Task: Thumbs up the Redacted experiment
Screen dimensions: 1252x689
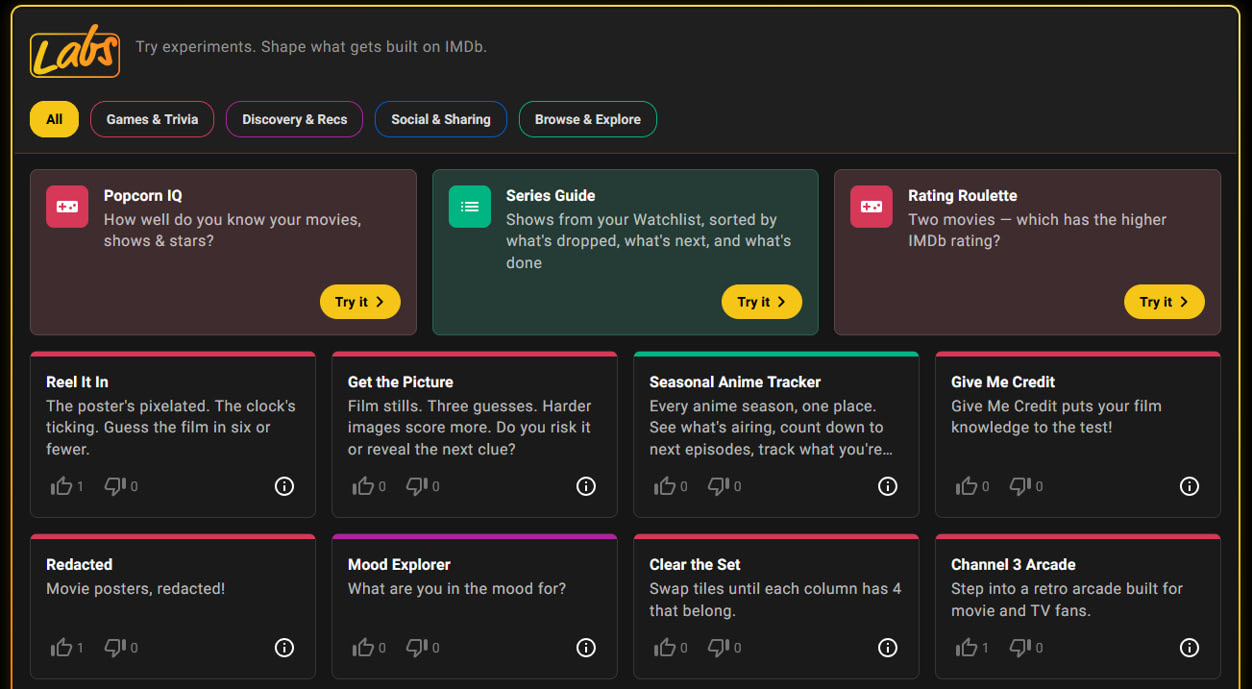Action: [62, 648]
